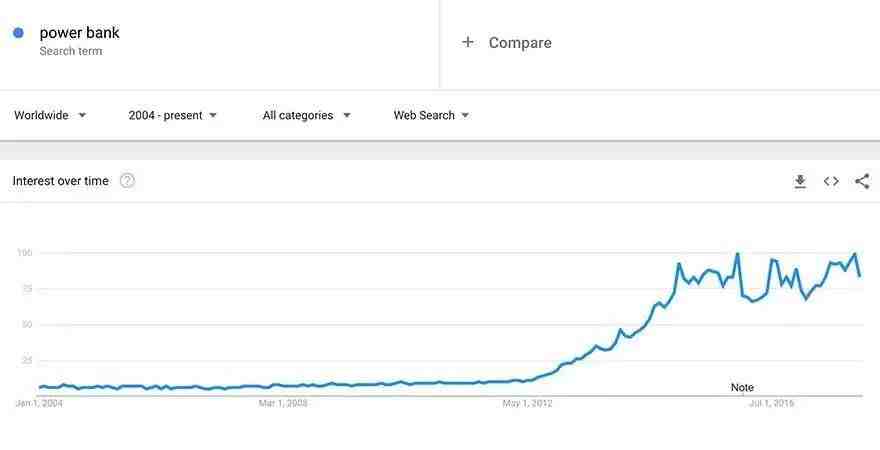
Task: Open the Worldwide region dropdown
Action: (x=50, y=115)
